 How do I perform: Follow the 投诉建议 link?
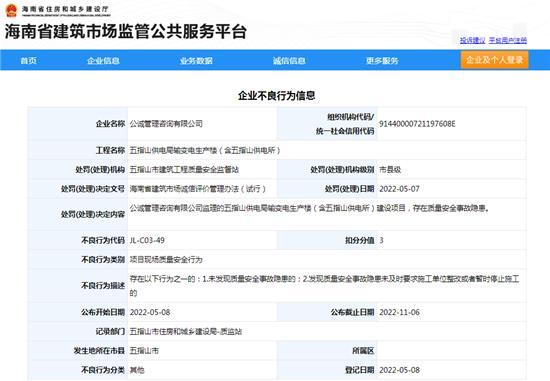[472, 40]
